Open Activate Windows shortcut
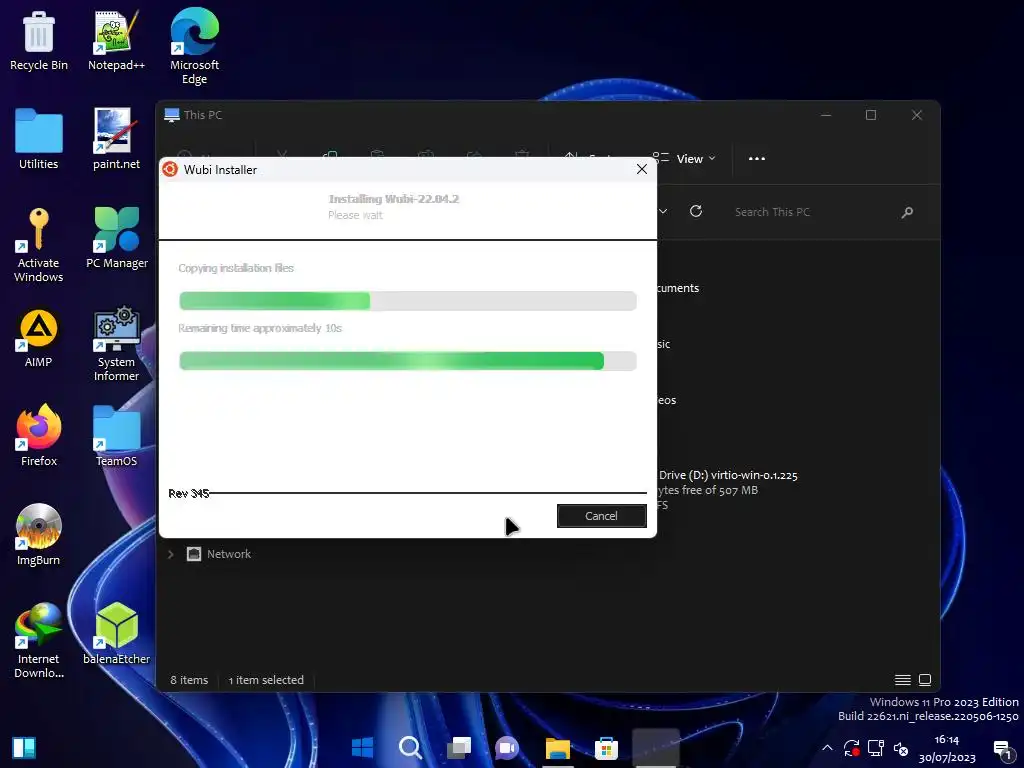Screen dimensions: 1024x768 pos(39,245)
